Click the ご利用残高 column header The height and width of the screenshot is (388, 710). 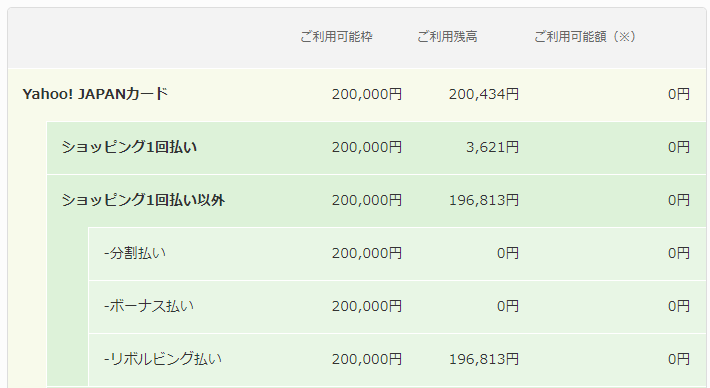pos(447,37)
